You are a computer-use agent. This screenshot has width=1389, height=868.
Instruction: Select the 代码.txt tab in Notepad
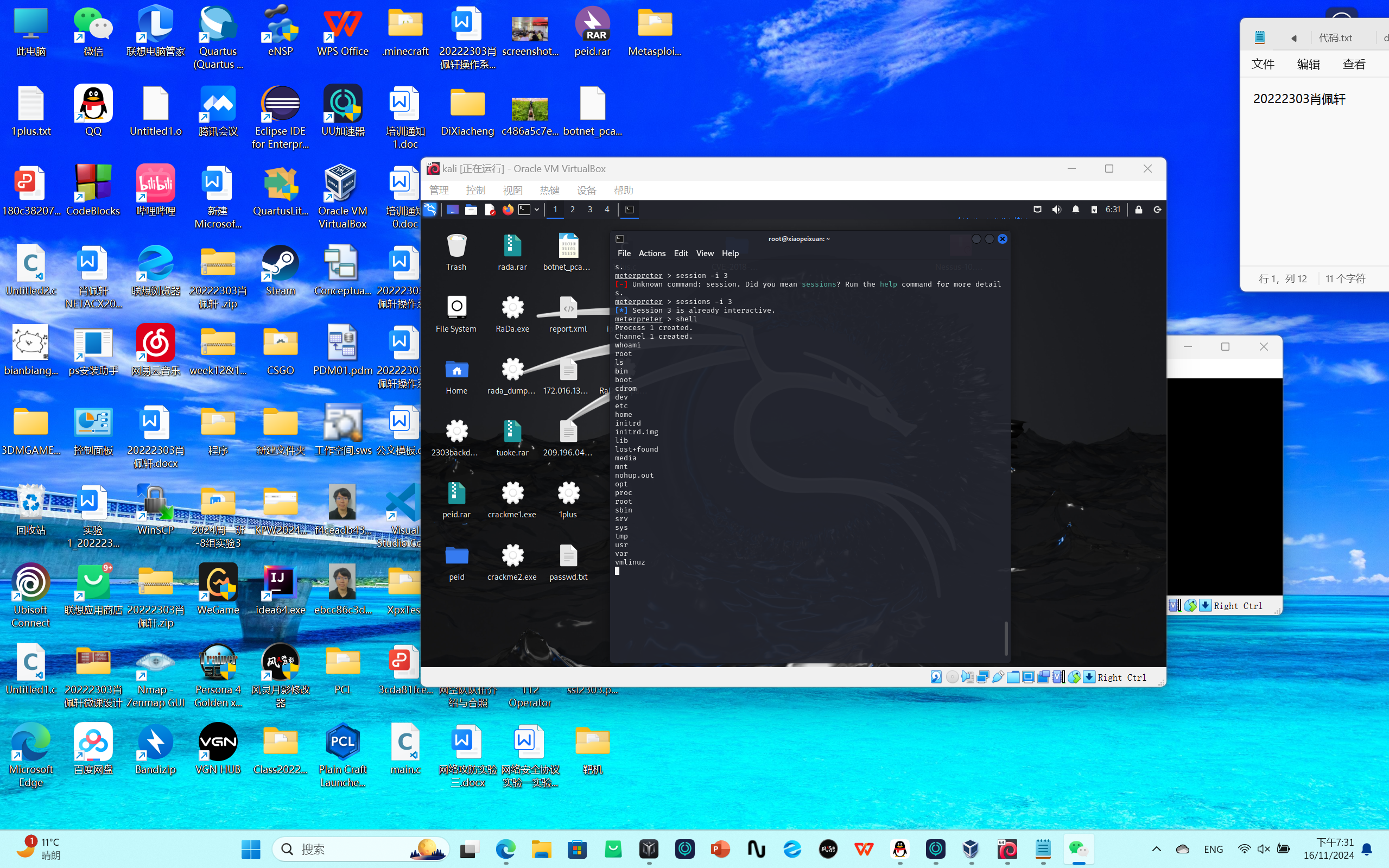coord(1336,38)
